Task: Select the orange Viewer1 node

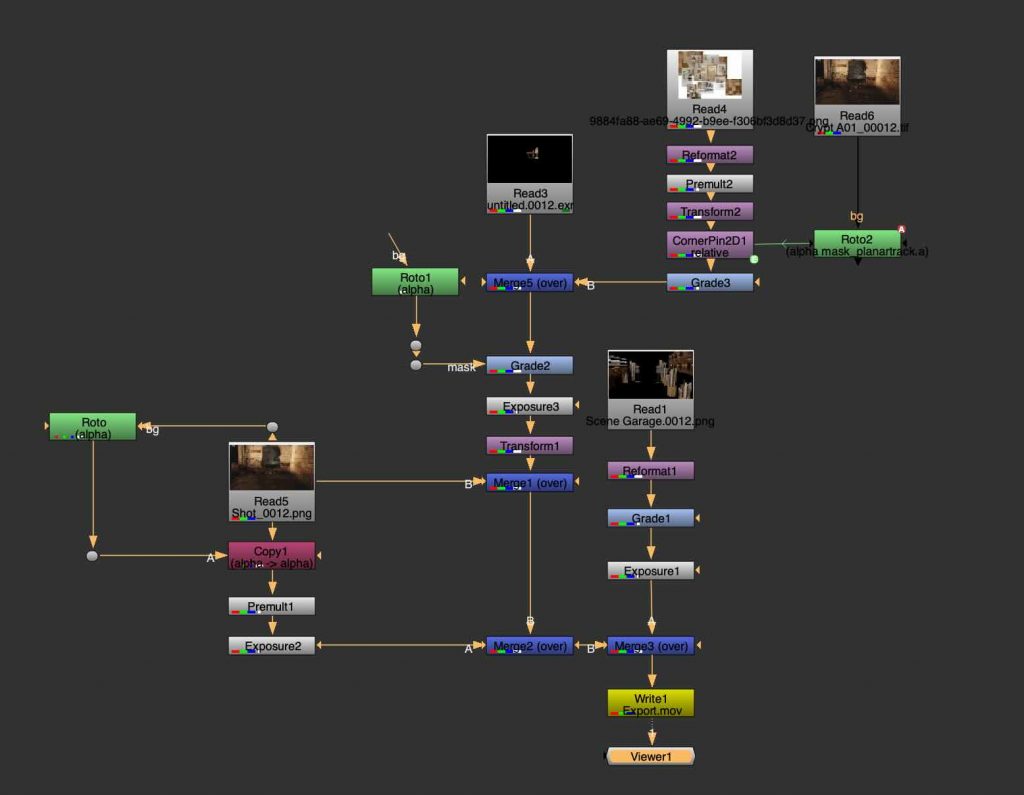Action: [x=650, y=756]
